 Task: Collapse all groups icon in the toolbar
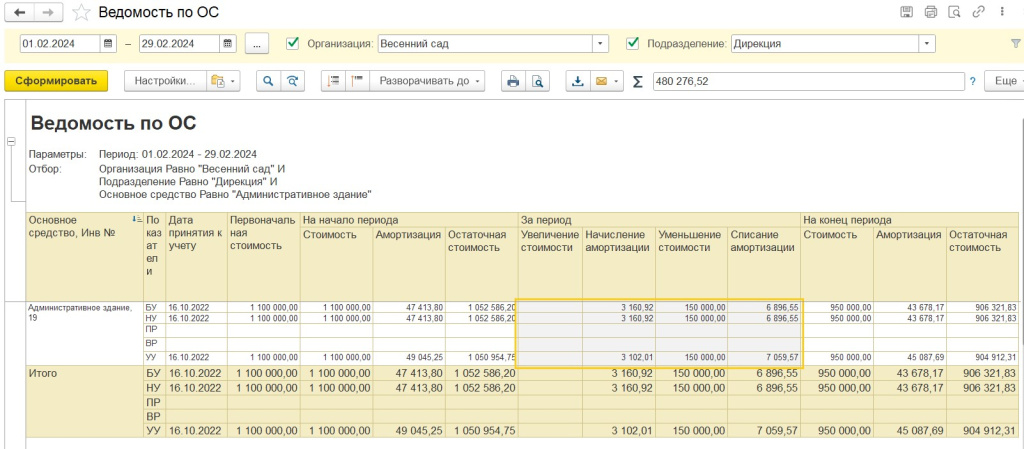[333, 81]
